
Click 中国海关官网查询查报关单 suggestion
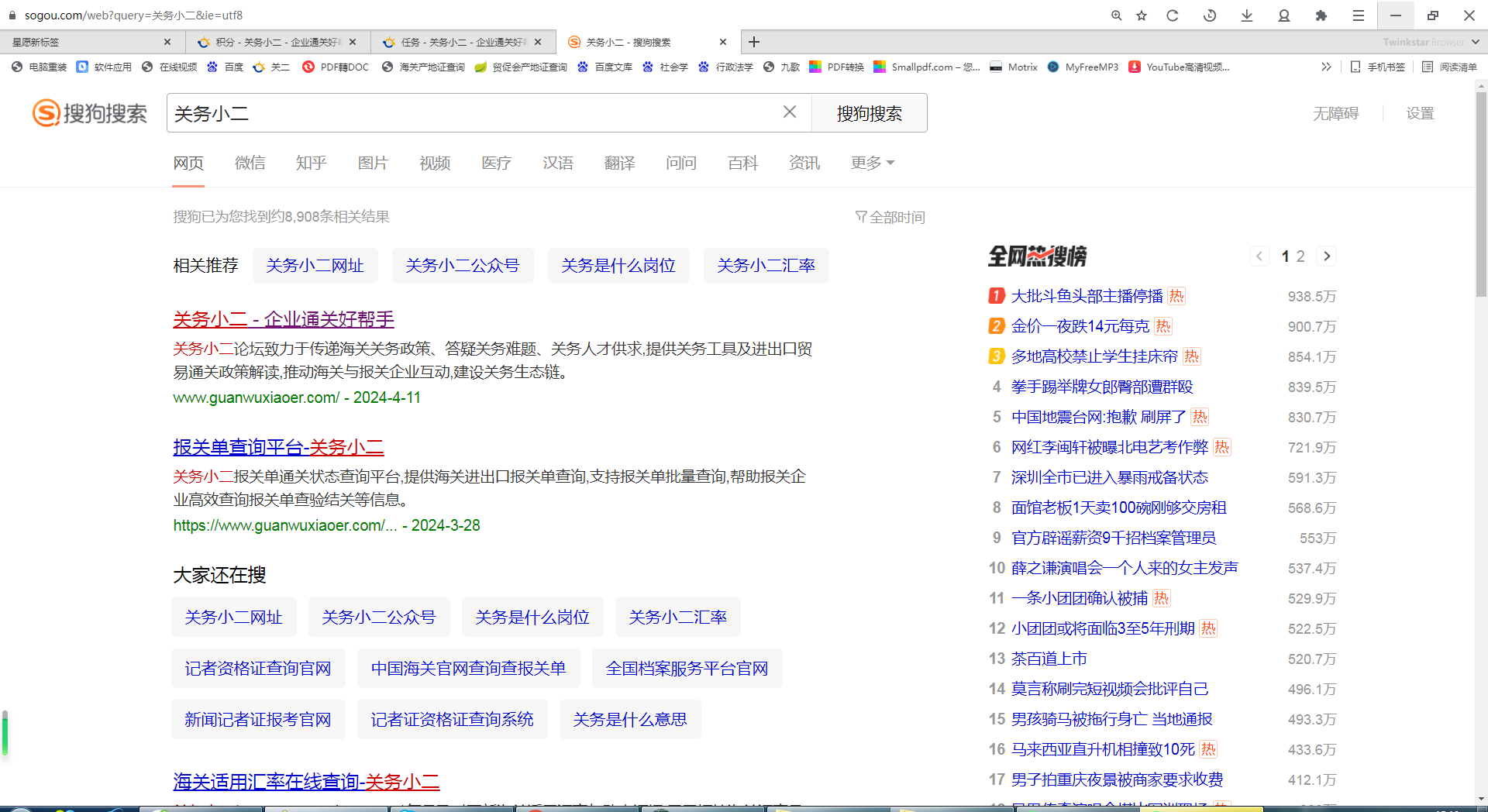(469, 669)
